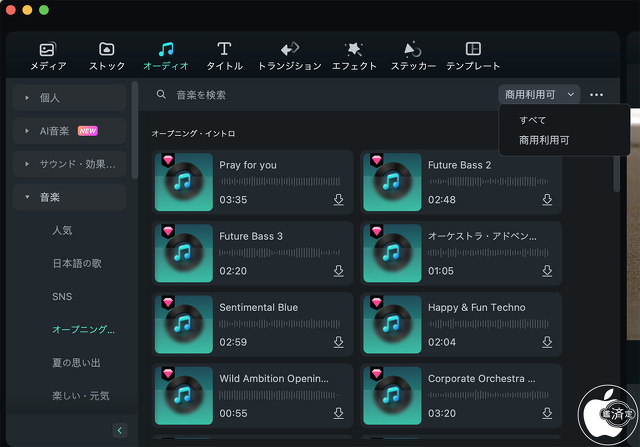
Task: Open the メディア media tab
Action: [48, 56]
